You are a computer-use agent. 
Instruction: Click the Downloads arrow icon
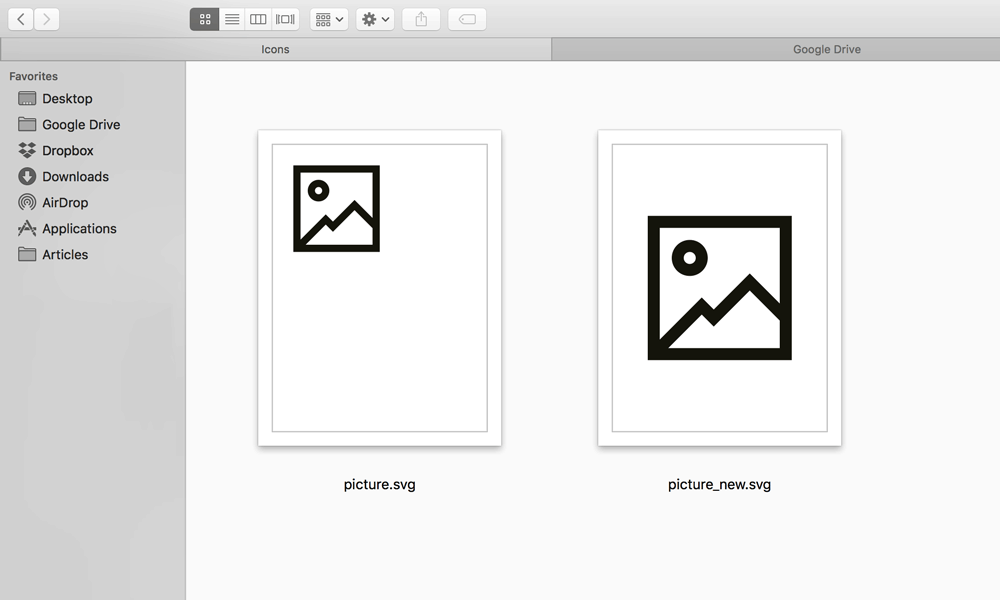tap(27, 177)
